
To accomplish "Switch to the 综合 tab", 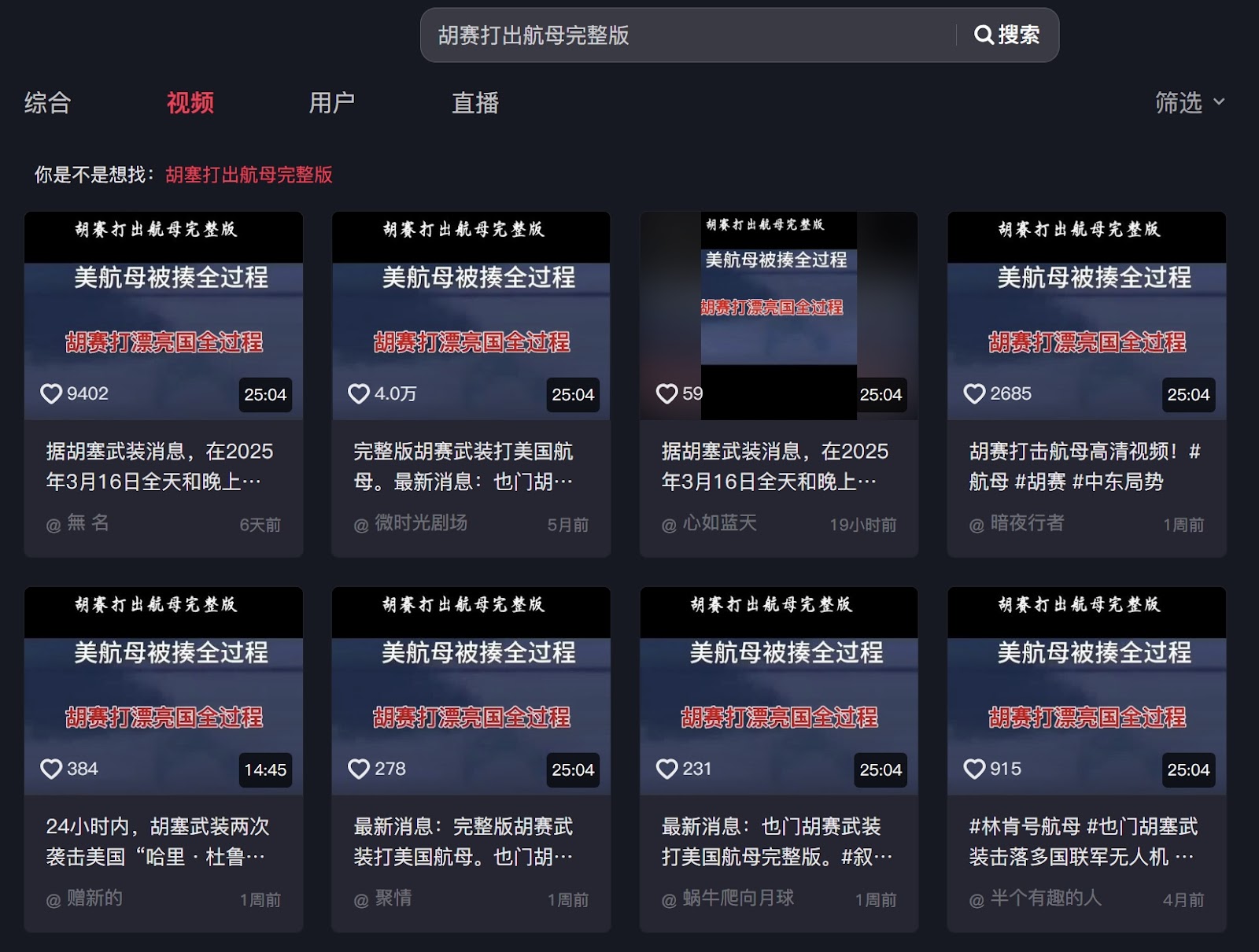I will click(x=47, y=102).
